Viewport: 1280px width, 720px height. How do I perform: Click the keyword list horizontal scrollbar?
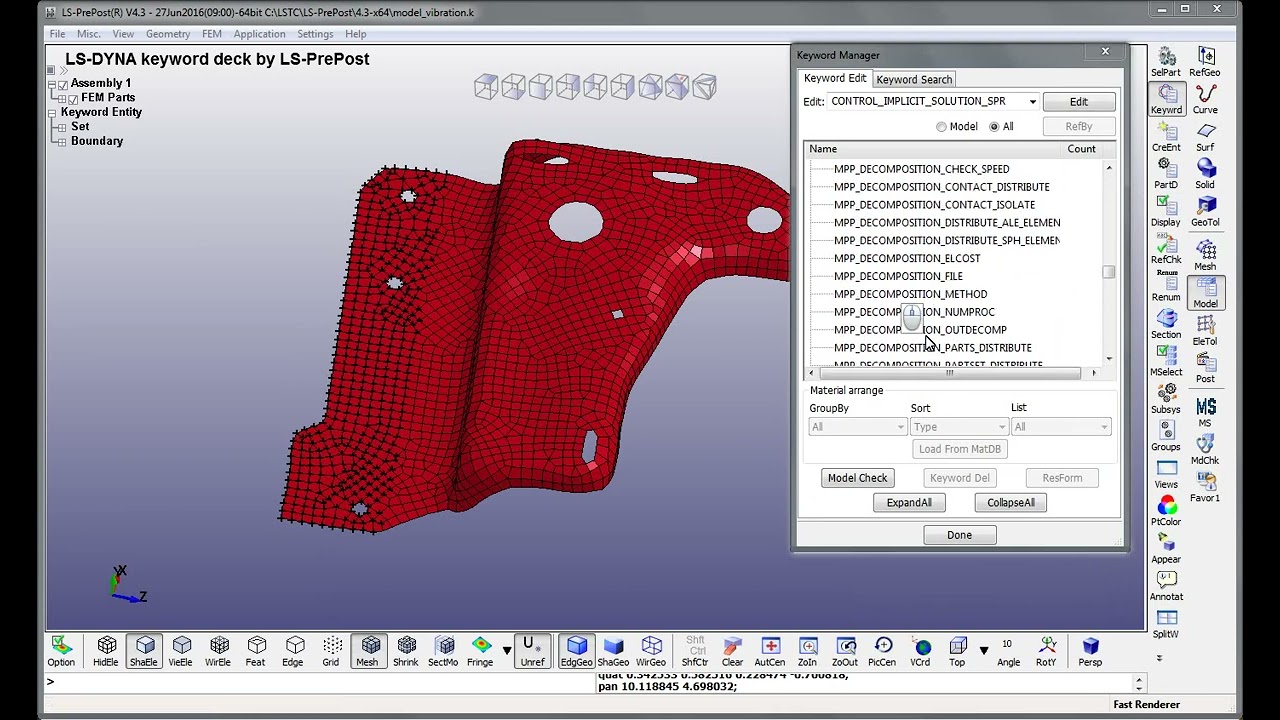point(951,373)
